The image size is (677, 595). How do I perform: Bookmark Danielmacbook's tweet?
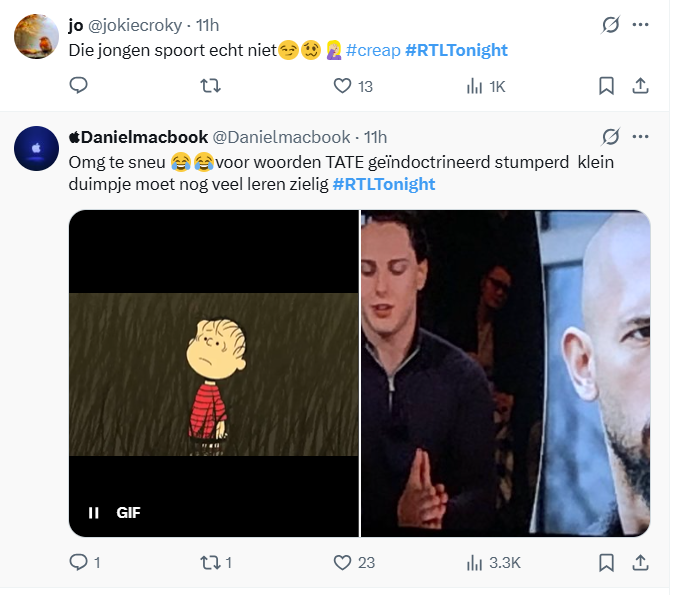coord(606,562)
